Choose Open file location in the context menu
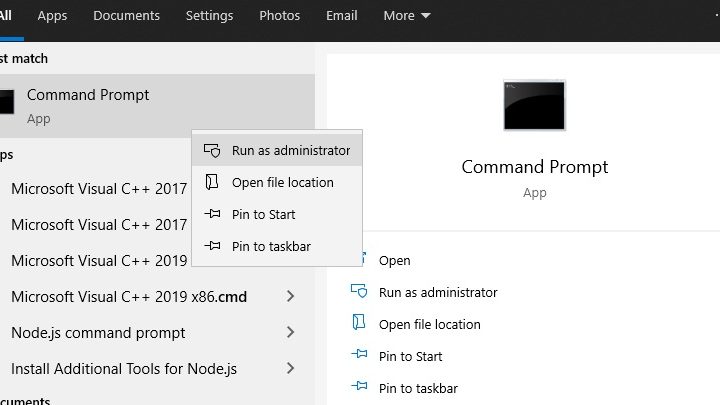This screenshot has width=720, height=405. [277, 182]
